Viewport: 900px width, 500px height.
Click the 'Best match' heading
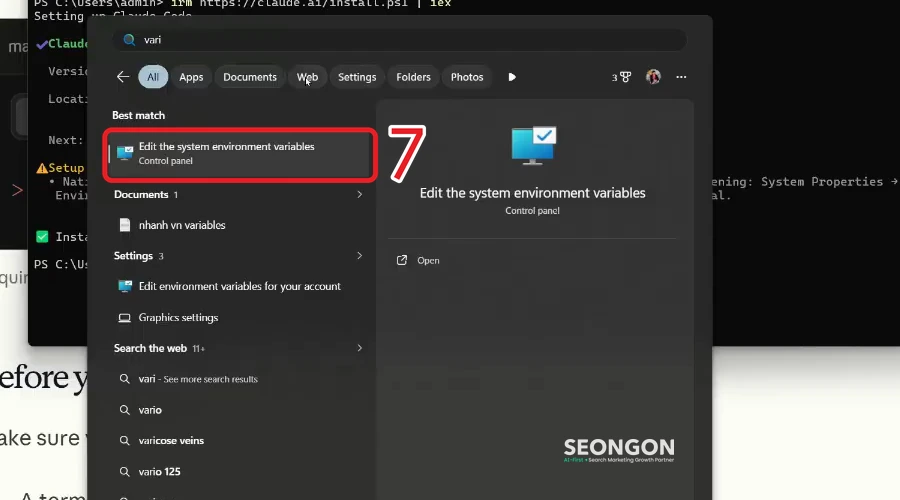tap(138, 115)
